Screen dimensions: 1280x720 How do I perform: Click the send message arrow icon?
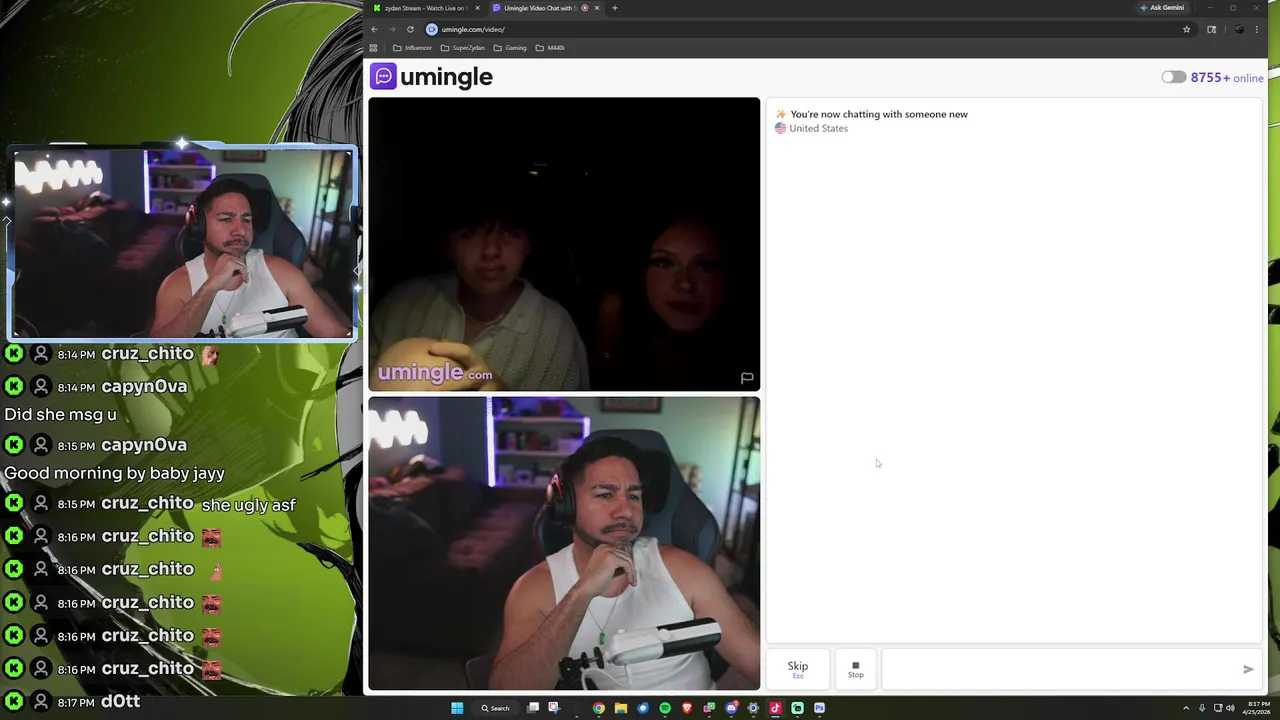tap(1248, 669)
